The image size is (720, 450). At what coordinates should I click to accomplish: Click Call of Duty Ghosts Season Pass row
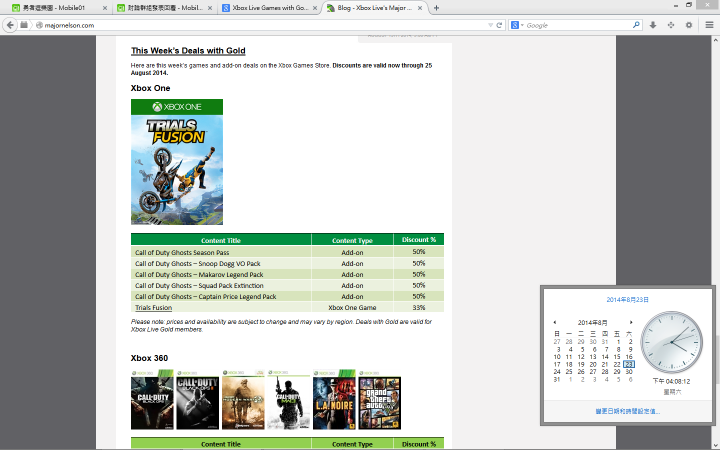[x=287, y=252]
